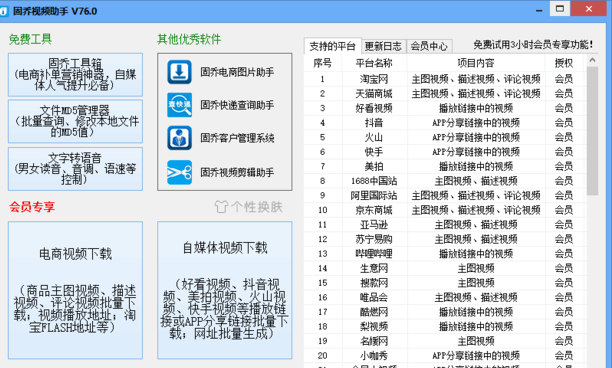Click 免费试用3小时会员专享功能 link

pyautogui.click(x=533, y=45)
